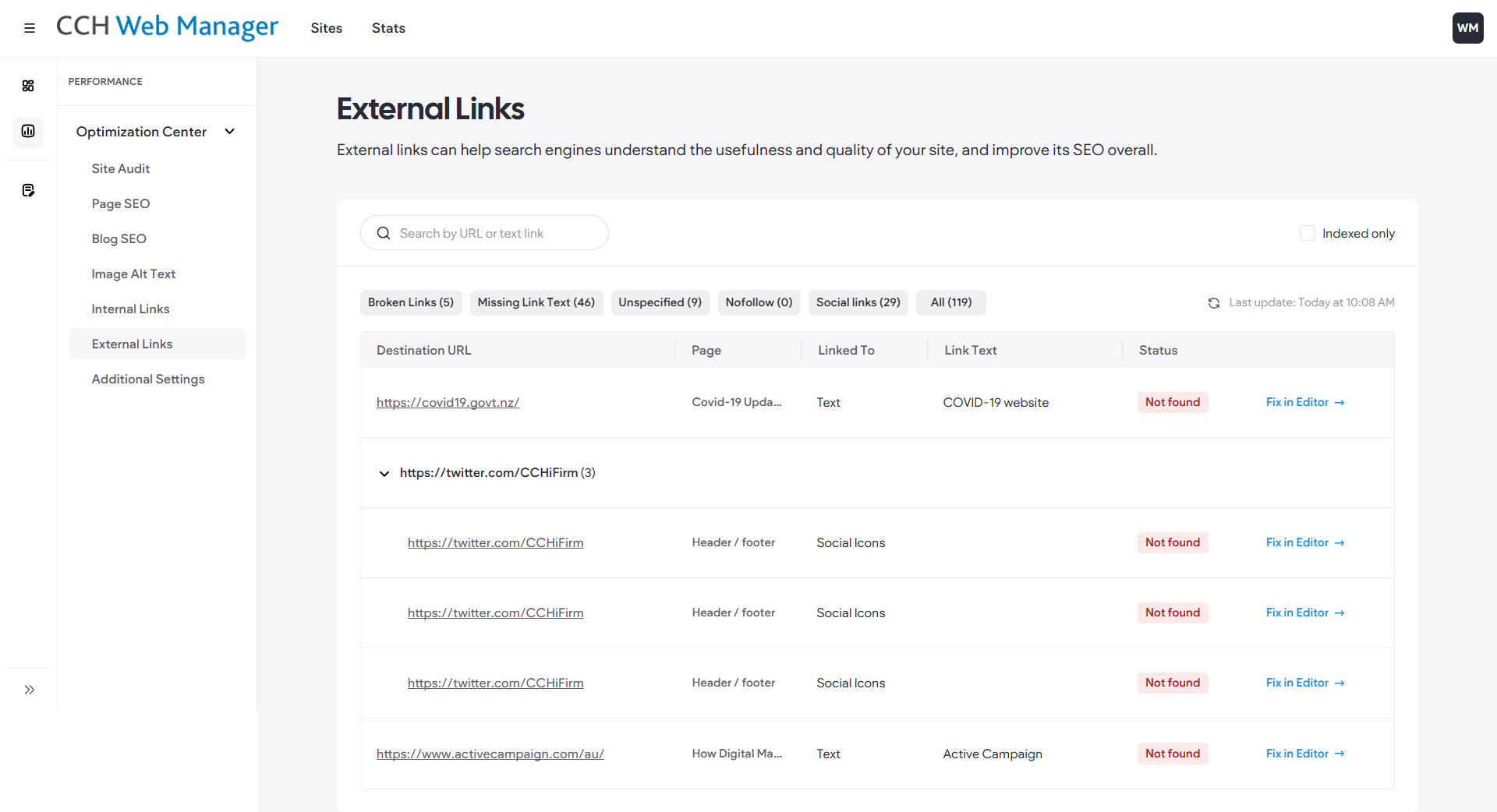
Task: Click the WM user avatar
Action: point(1467,28)
